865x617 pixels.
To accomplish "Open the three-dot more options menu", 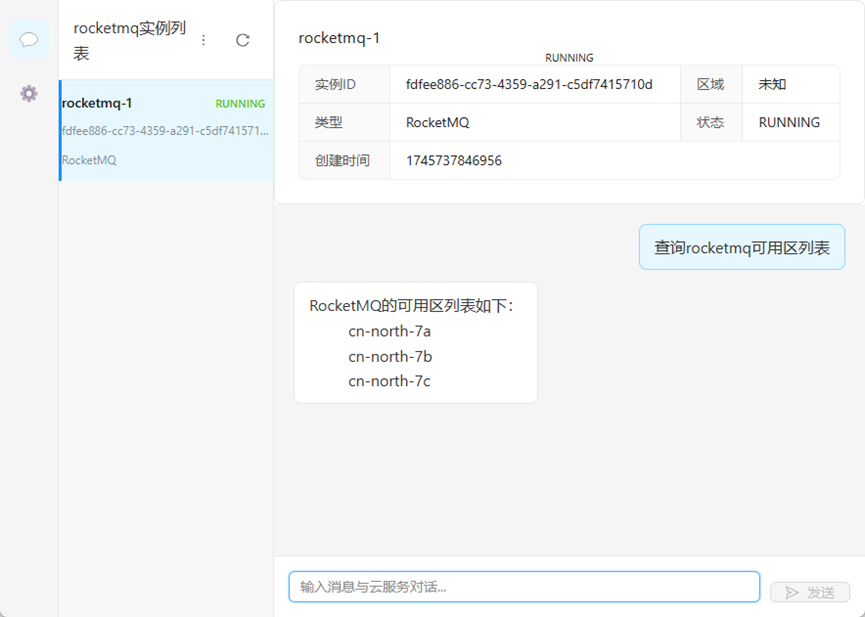I will 204,40.
